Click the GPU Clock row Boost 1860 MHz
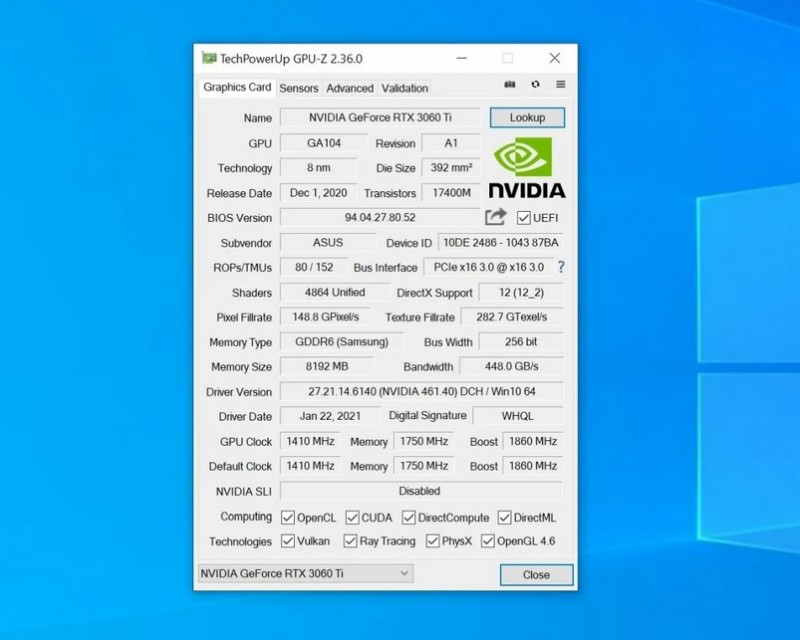 point(533,441)
